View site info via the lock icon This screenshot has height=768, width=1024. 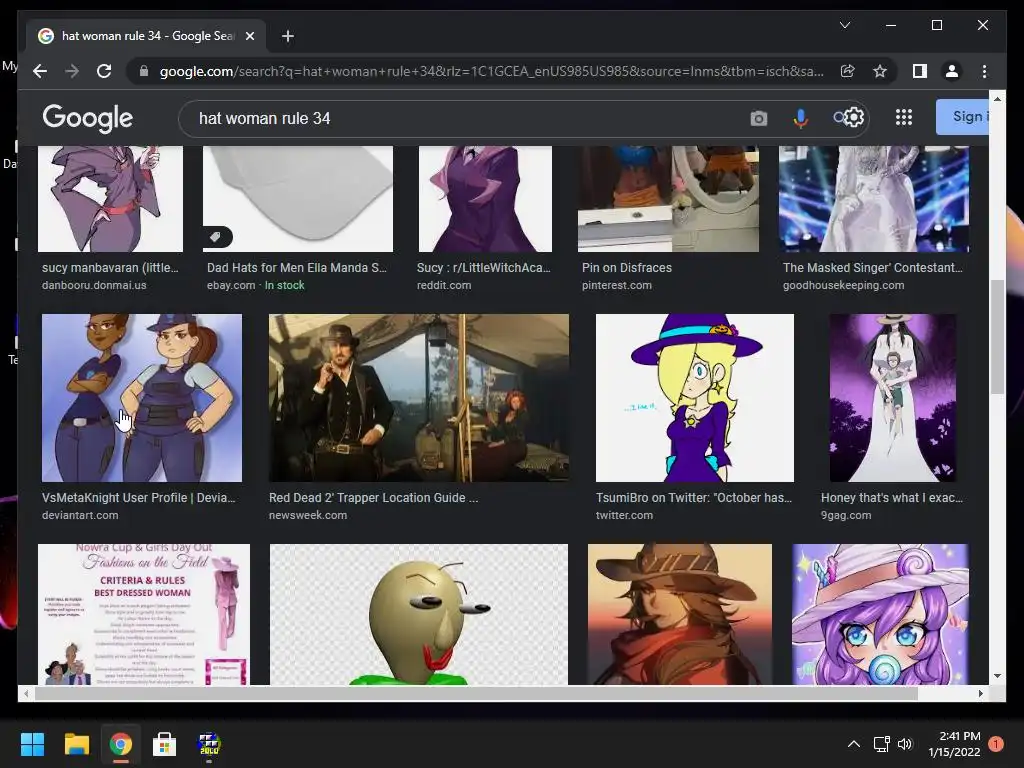point(144,71)
